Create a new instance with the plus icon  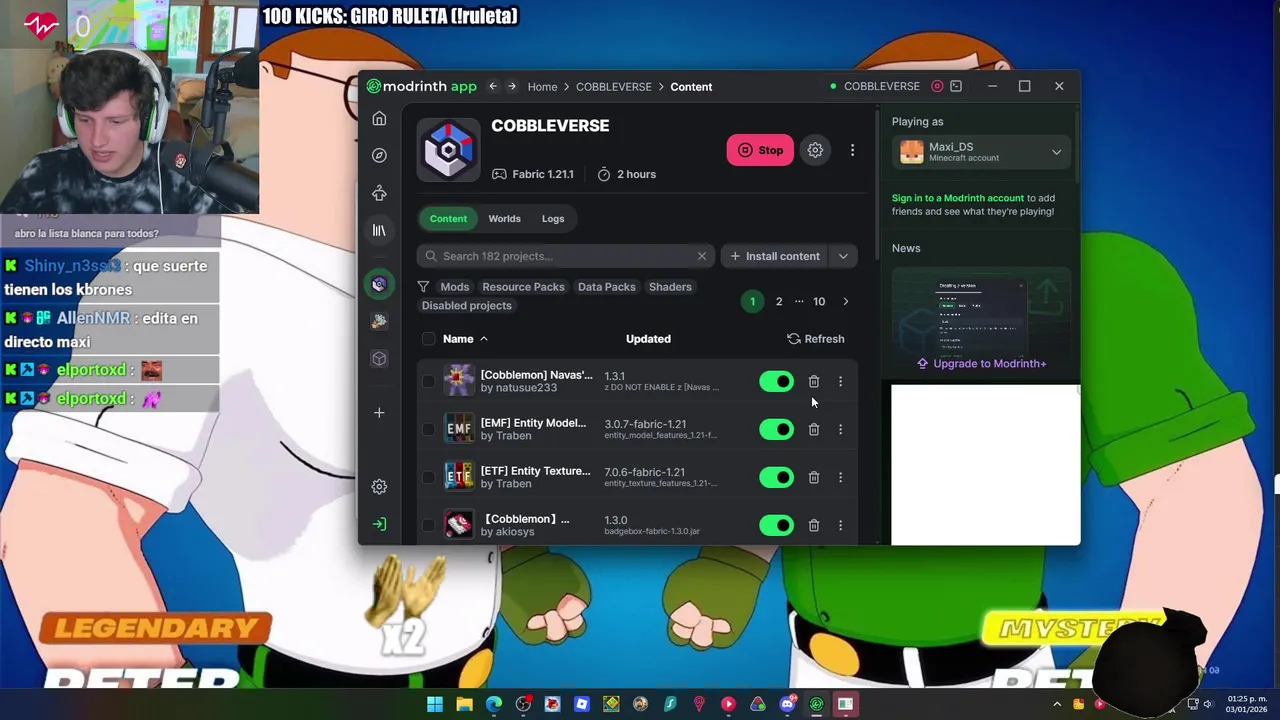pos(379,412)
